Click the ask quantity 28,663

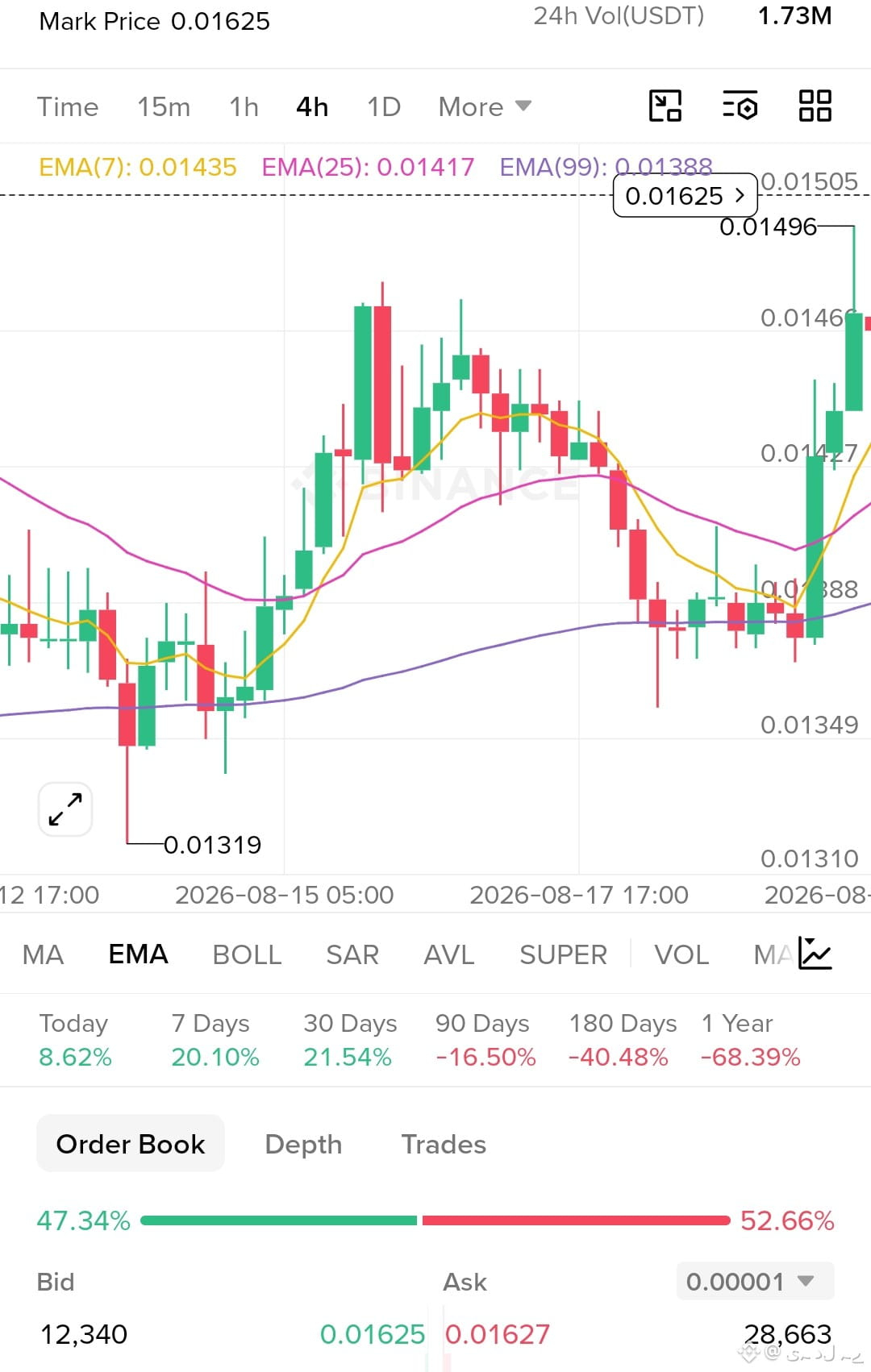click(787, 1334)
